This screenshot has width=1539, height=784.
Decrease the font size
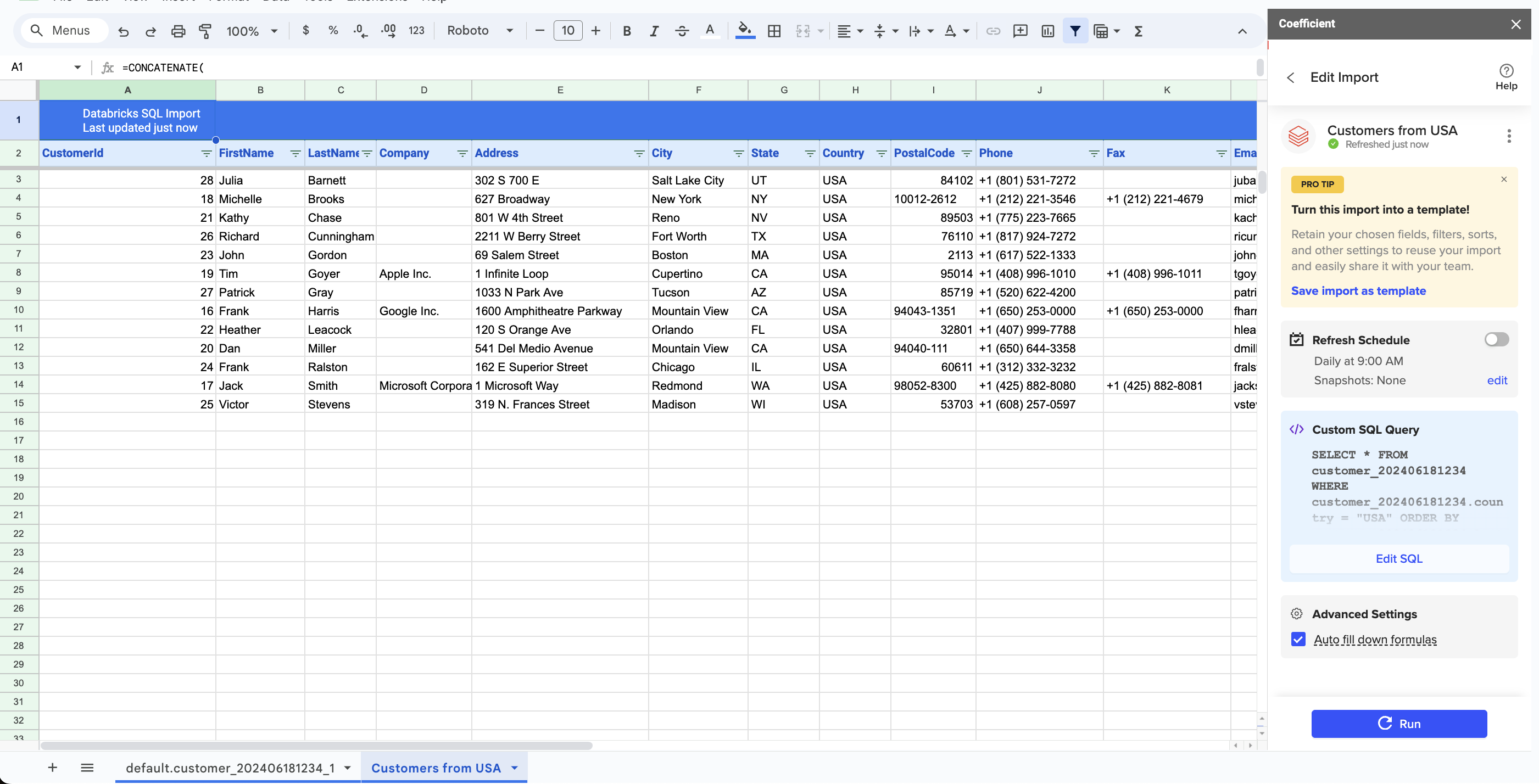click(x=539, y=30)
